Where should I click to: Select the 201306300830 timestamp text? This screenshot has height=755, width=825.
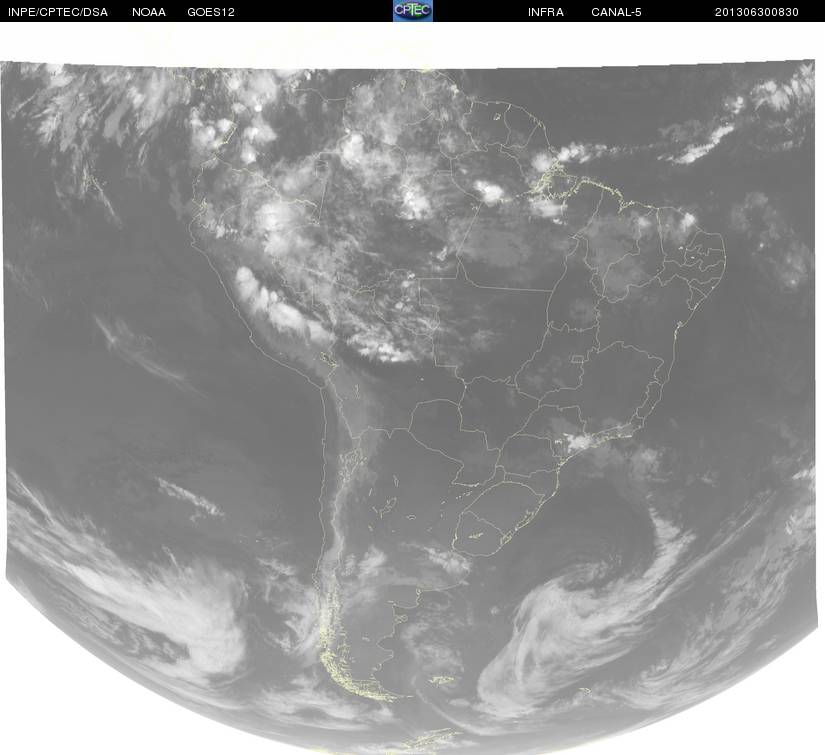[757, 12]
